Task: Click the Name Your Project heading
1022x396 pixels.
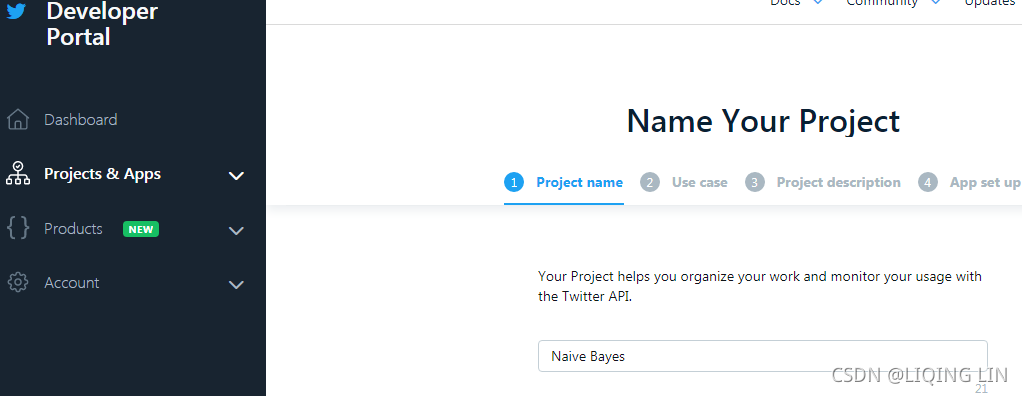Action: click(x=763, y=121)
